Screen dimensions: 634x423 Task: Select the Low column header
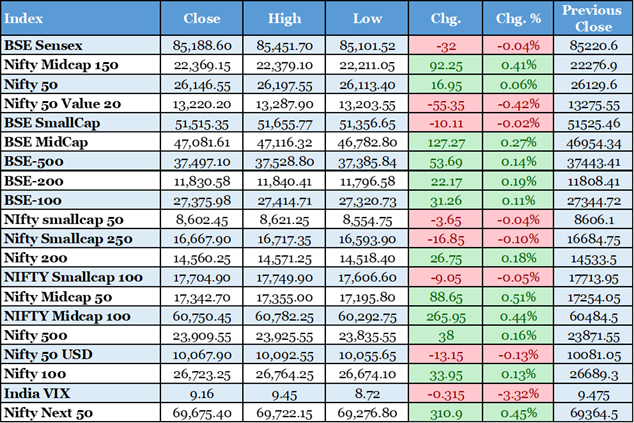[x=367, y=19]
